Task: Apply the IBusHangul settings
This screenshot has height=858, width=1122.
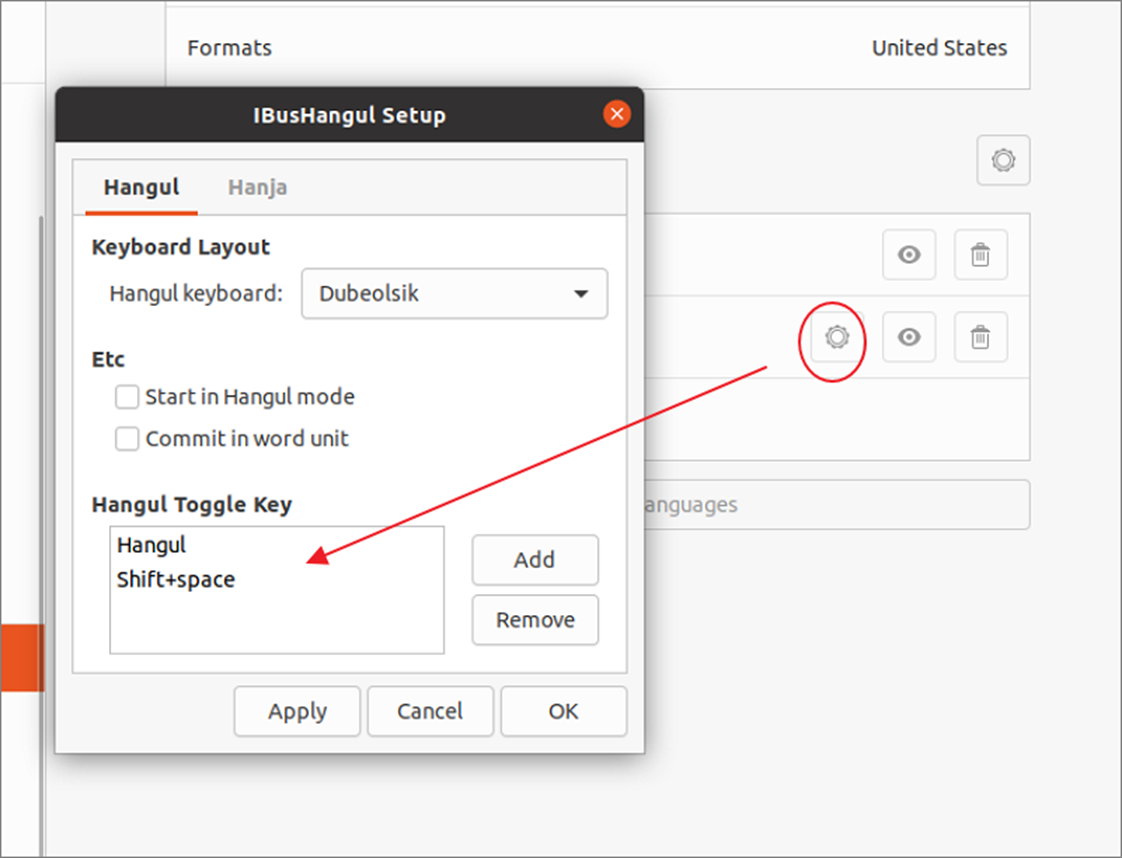Action: click(297, 711)
